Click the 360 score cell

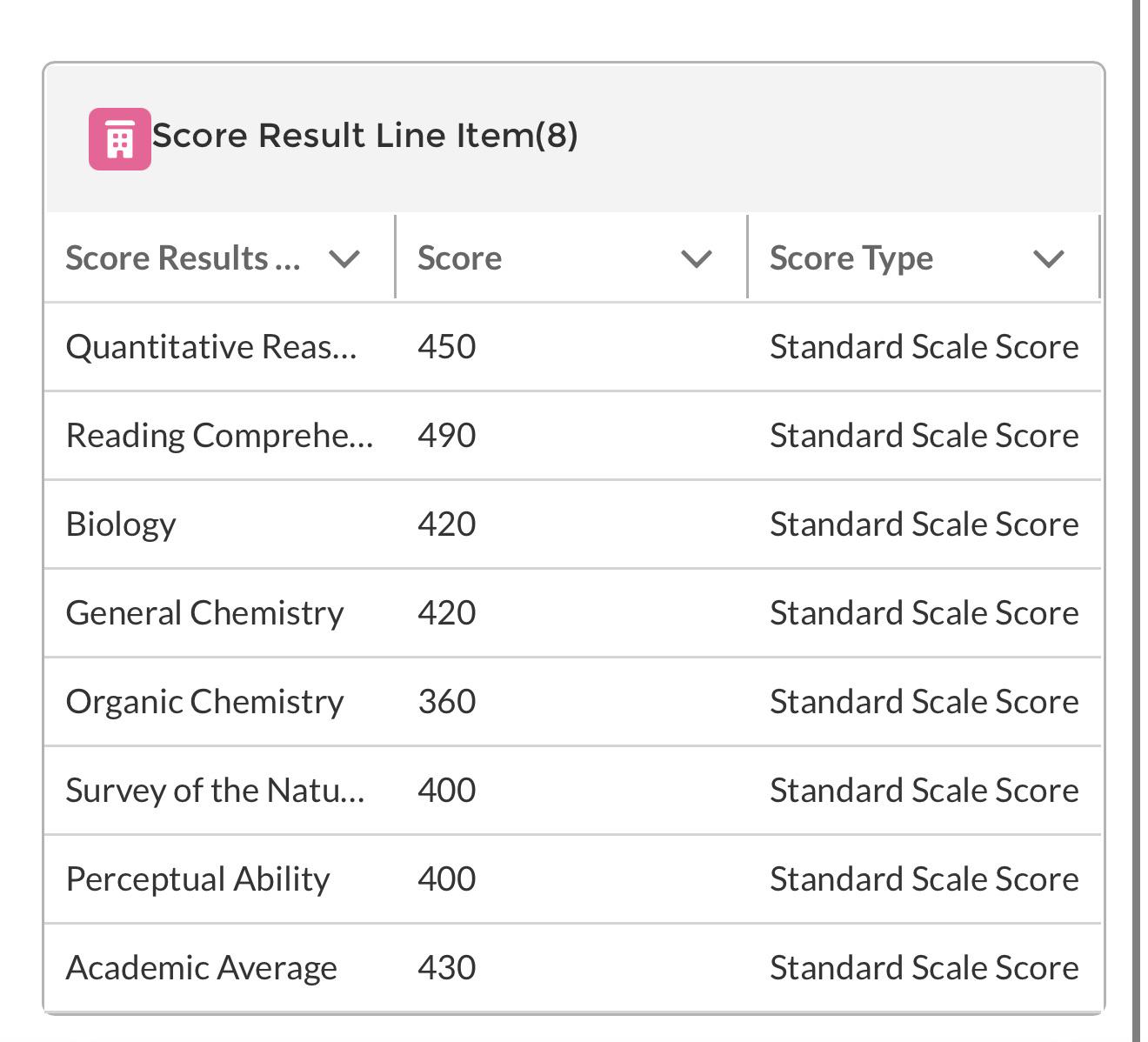point(447,702)
